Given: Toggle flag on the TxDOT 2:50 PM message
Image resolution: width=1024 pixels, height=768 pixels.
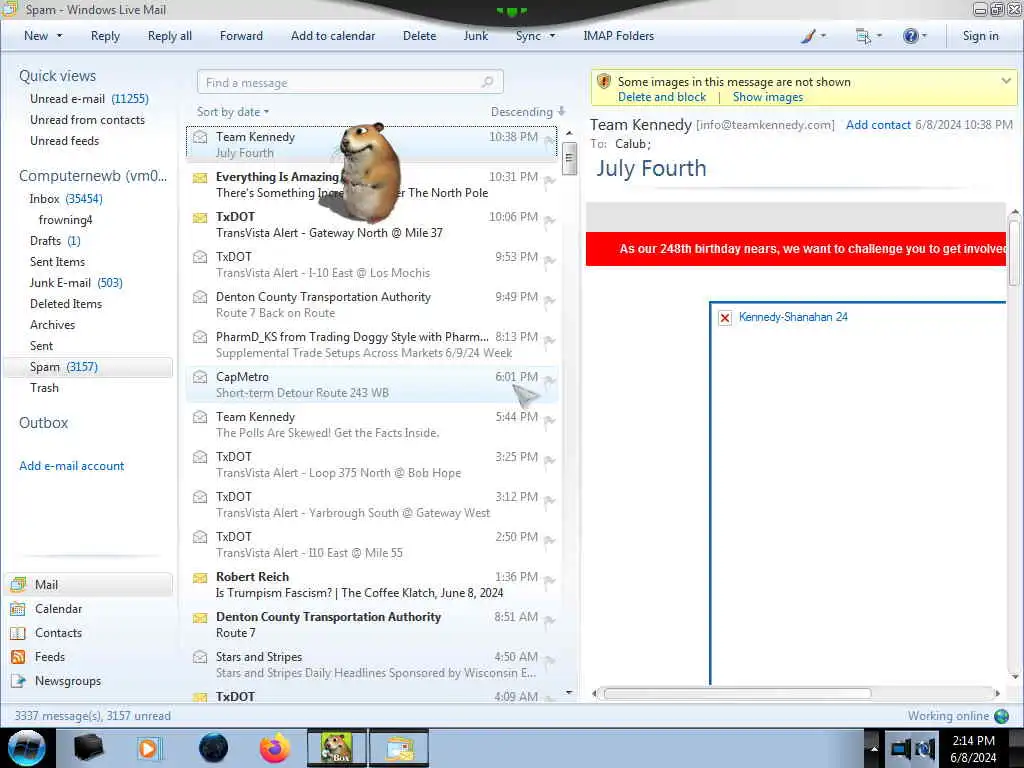Looking at the screenshot, I should point(549,542).
